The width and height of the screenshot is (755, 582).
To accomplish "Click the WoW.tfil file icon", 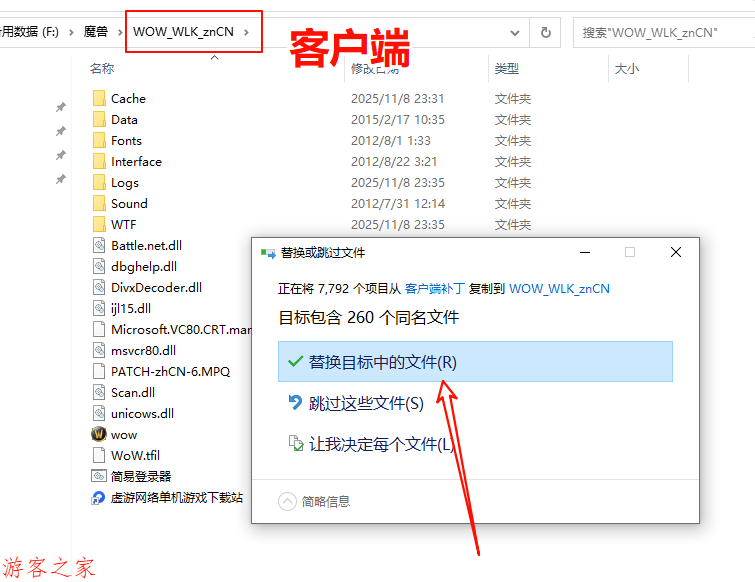I will coord(98,455).
